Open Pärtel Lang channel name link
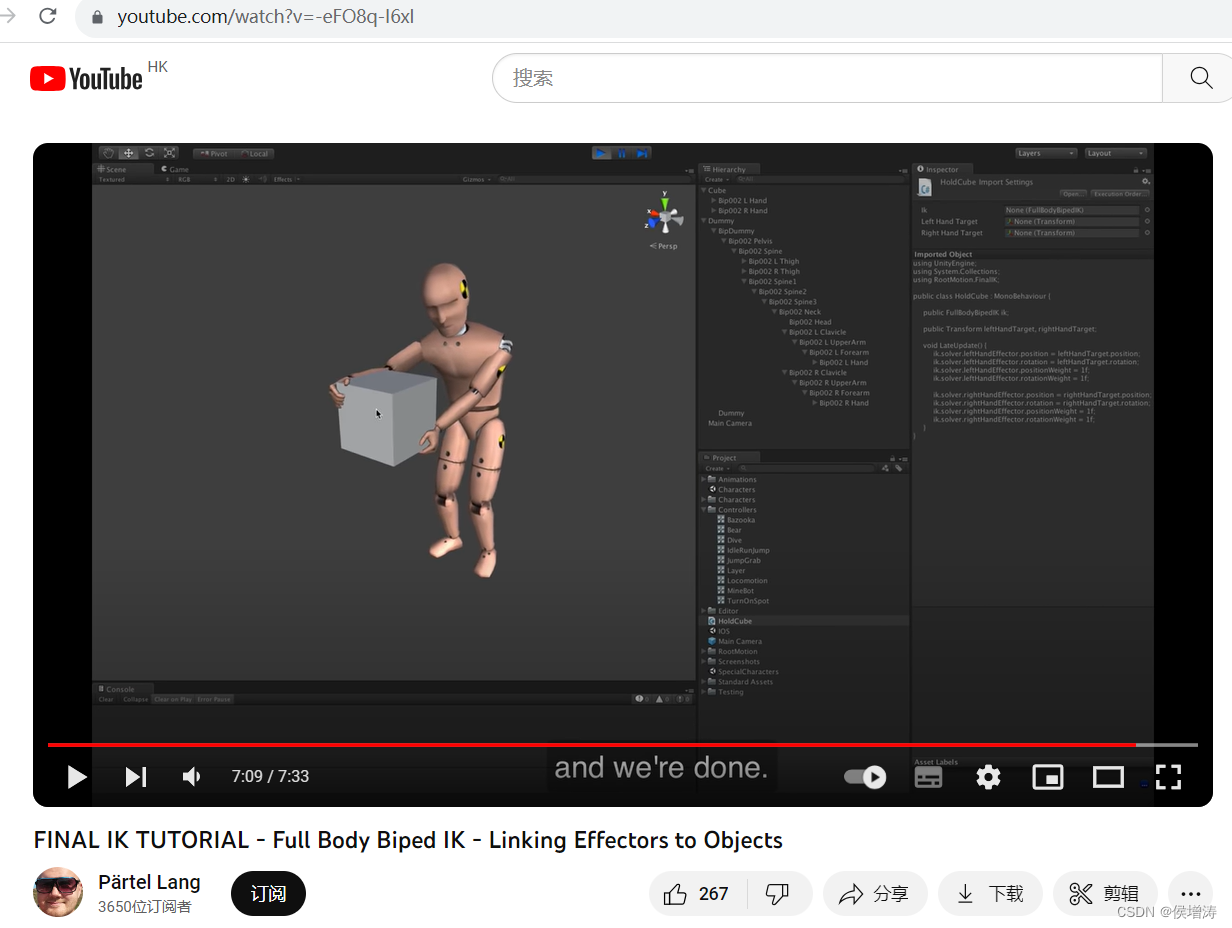 point(150,882)
